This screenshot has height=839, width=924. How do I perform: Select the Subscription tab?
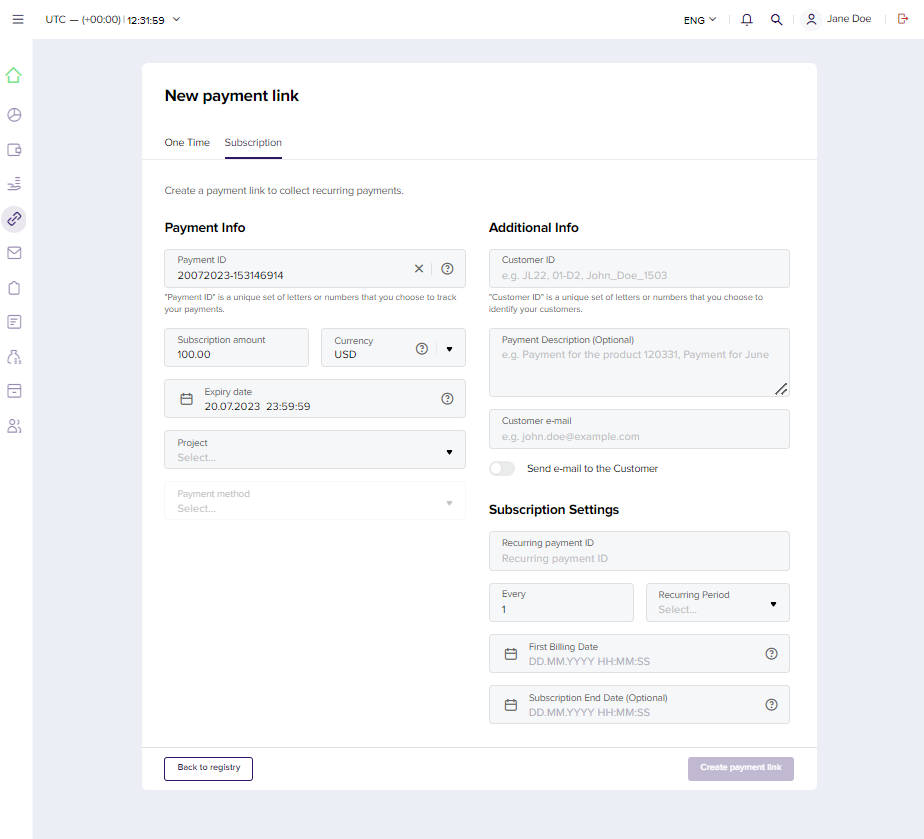[253, 143]
